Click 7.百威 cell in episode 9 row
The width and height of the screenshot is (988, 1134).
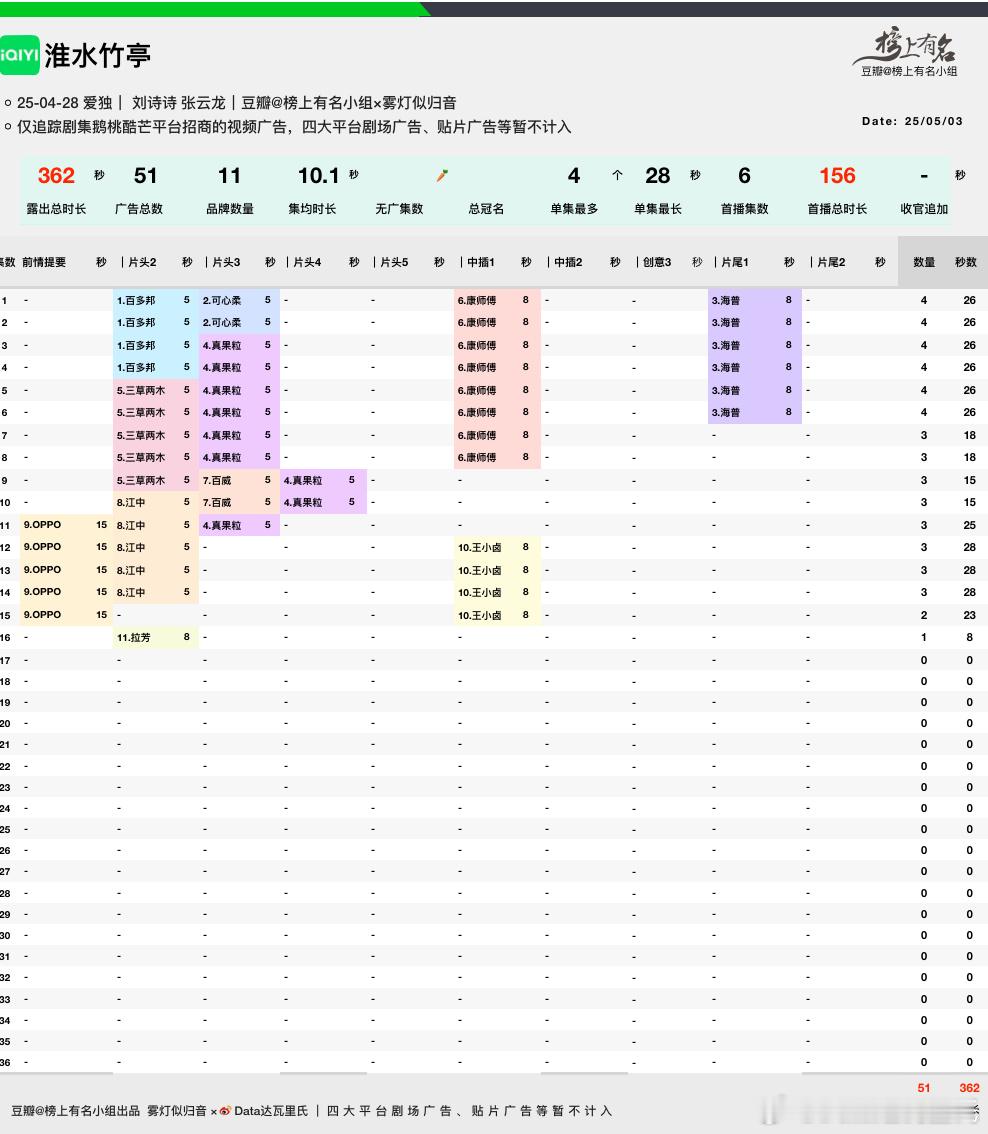point(217,480)
